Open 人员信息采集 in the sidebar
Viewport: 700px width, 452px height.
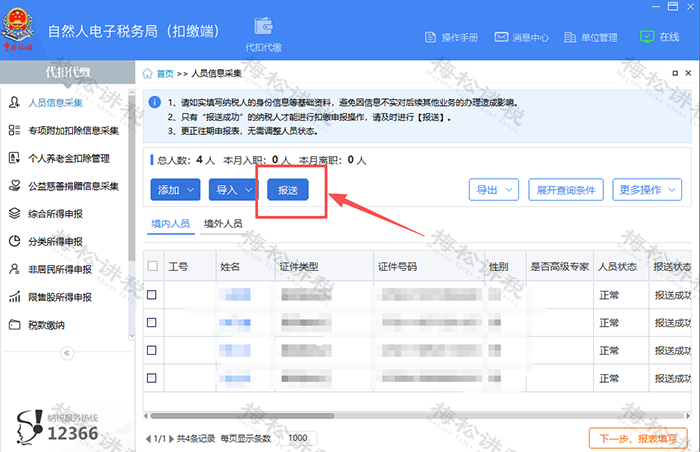click(x=54, y=102)
